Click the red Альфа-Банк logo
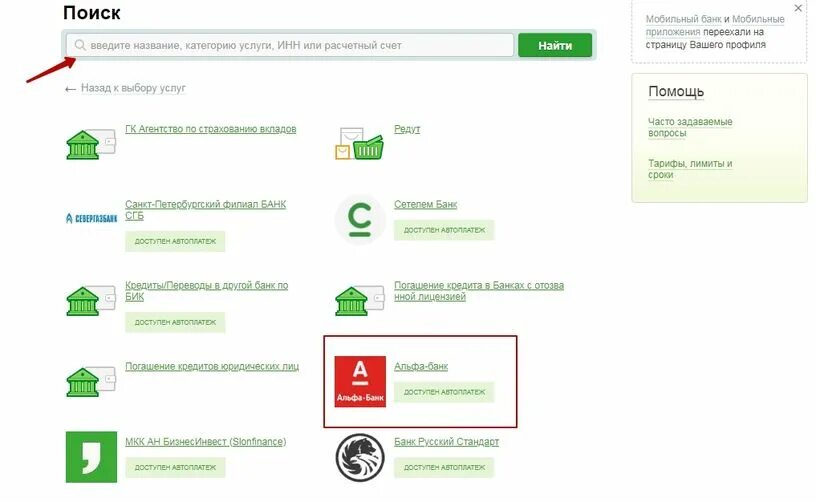This screenshot has height=502, width=816. click(360, 382)
